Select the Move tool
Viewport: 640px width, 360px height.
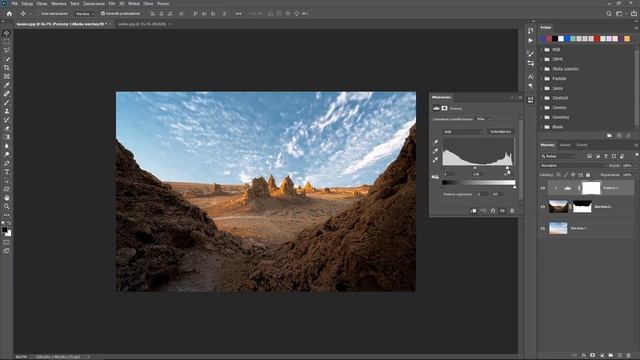tap(7, 33)
